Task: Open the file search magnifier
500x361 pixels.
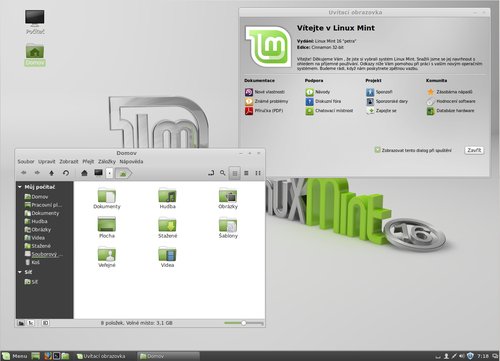Action: click(223, 173)
